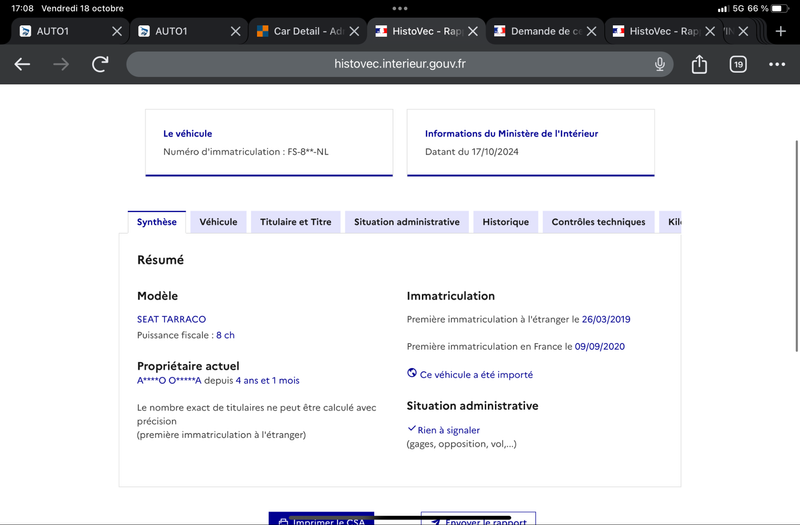
Task: Open the Véhicule tab
Action: click(218, 222)
